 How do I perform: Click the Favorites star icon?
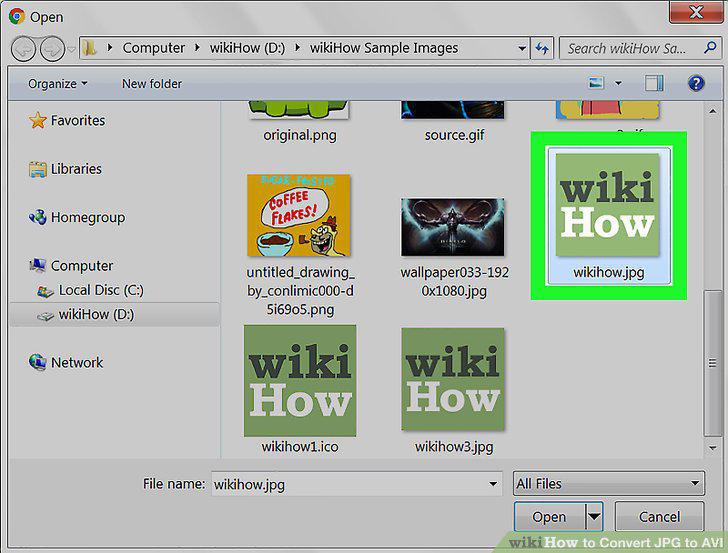coord(38,120)
